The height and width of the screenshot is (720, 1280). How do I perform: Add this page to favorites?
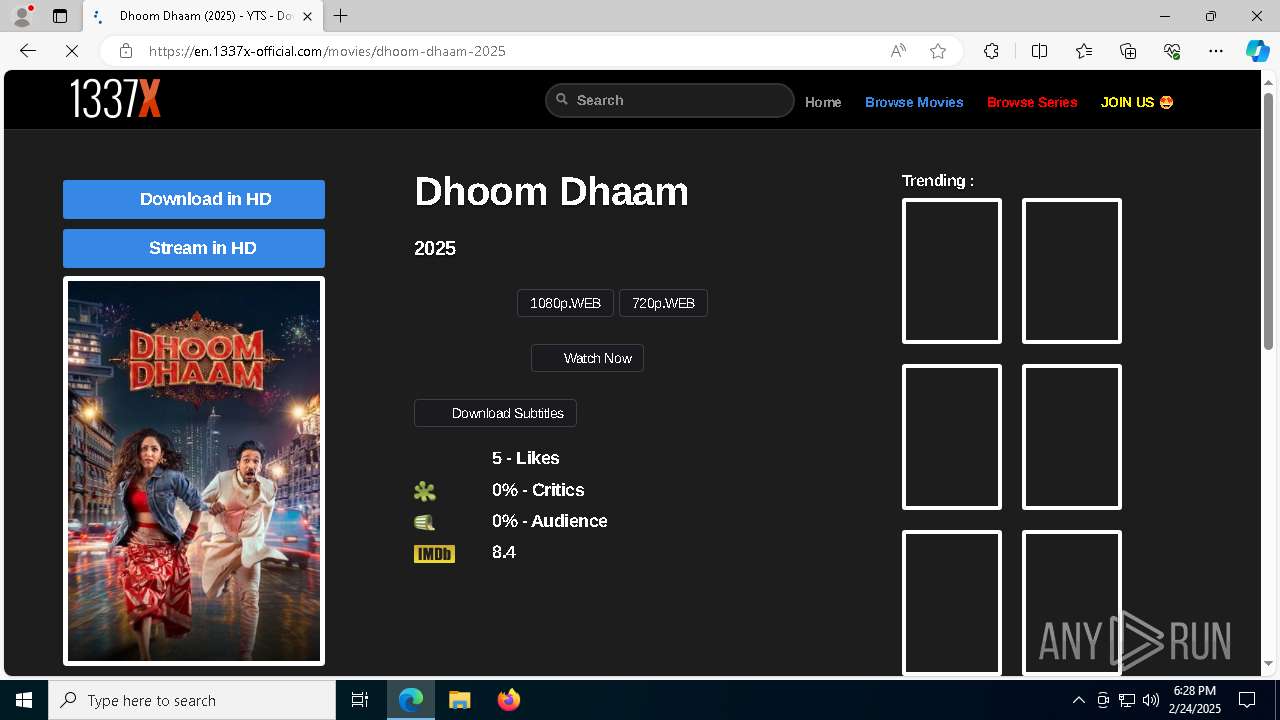pyautogui.click(x=938, y=51)
